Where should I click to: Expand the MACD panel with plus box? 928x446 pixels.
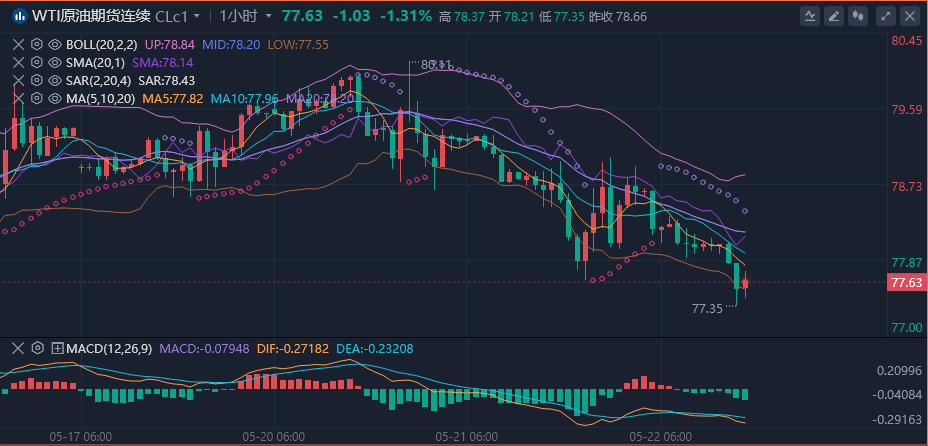pyautogui.click(x=55, y=348)
